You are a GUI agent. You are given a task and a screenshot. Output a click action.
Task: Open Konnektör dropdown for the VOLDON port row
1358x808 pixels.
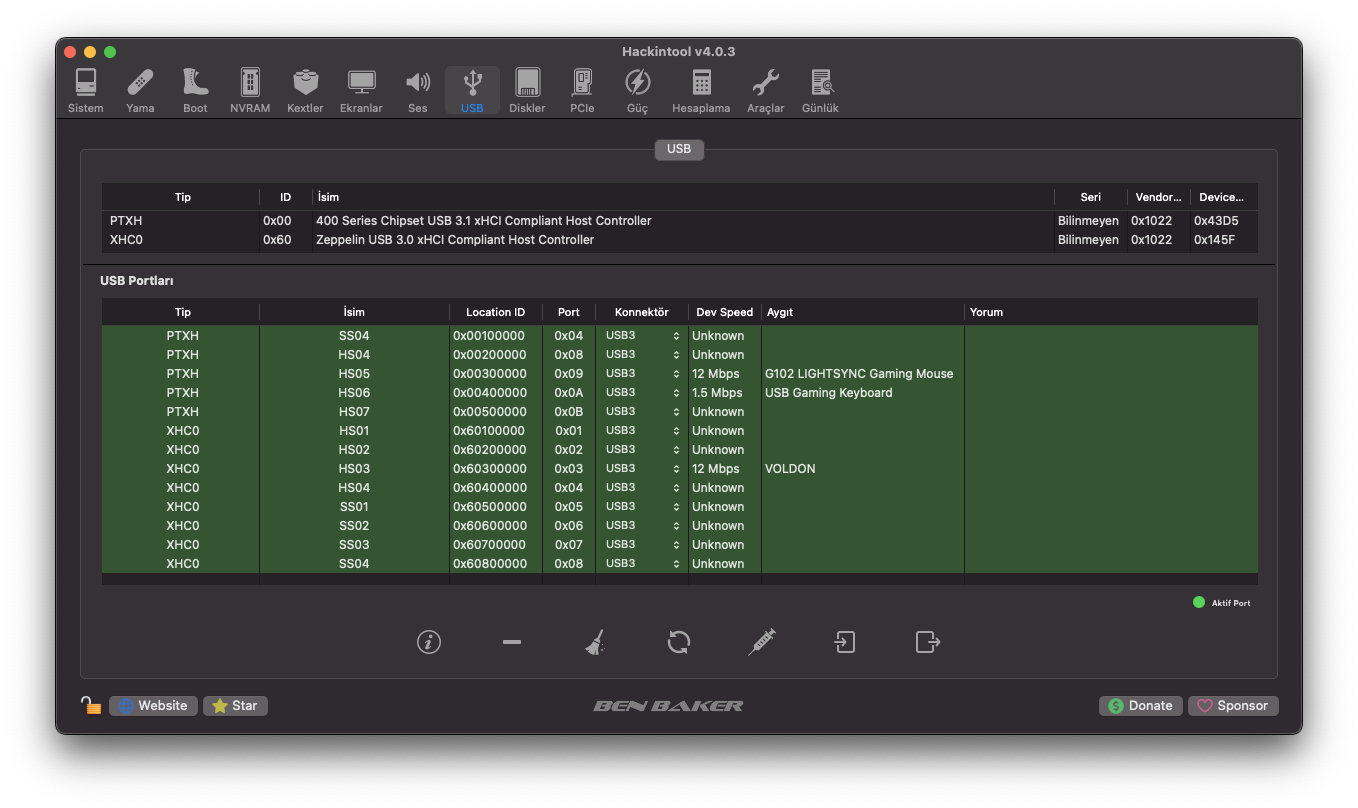coord(642,469)
